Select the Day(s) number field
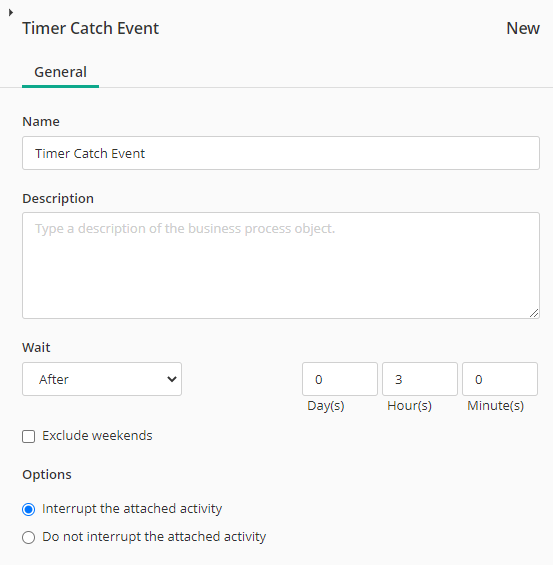Image resolution: width=553 pixels, height=565 pixels. (340, 379)
